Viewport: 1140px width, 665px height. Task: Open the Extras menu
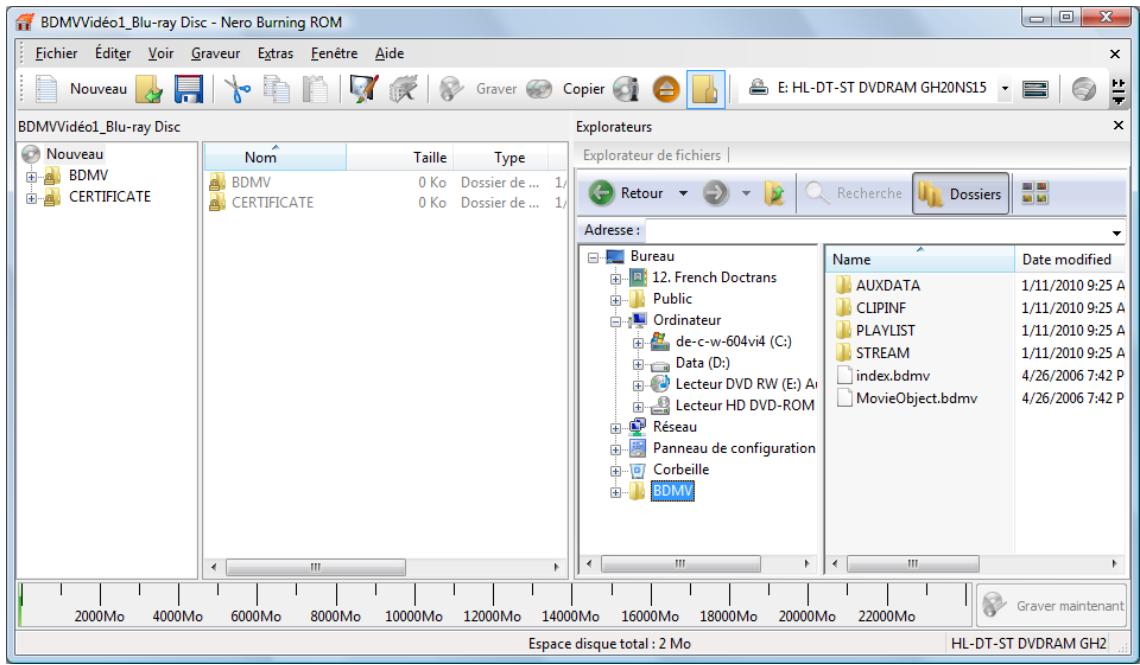(x=275, y=53)
